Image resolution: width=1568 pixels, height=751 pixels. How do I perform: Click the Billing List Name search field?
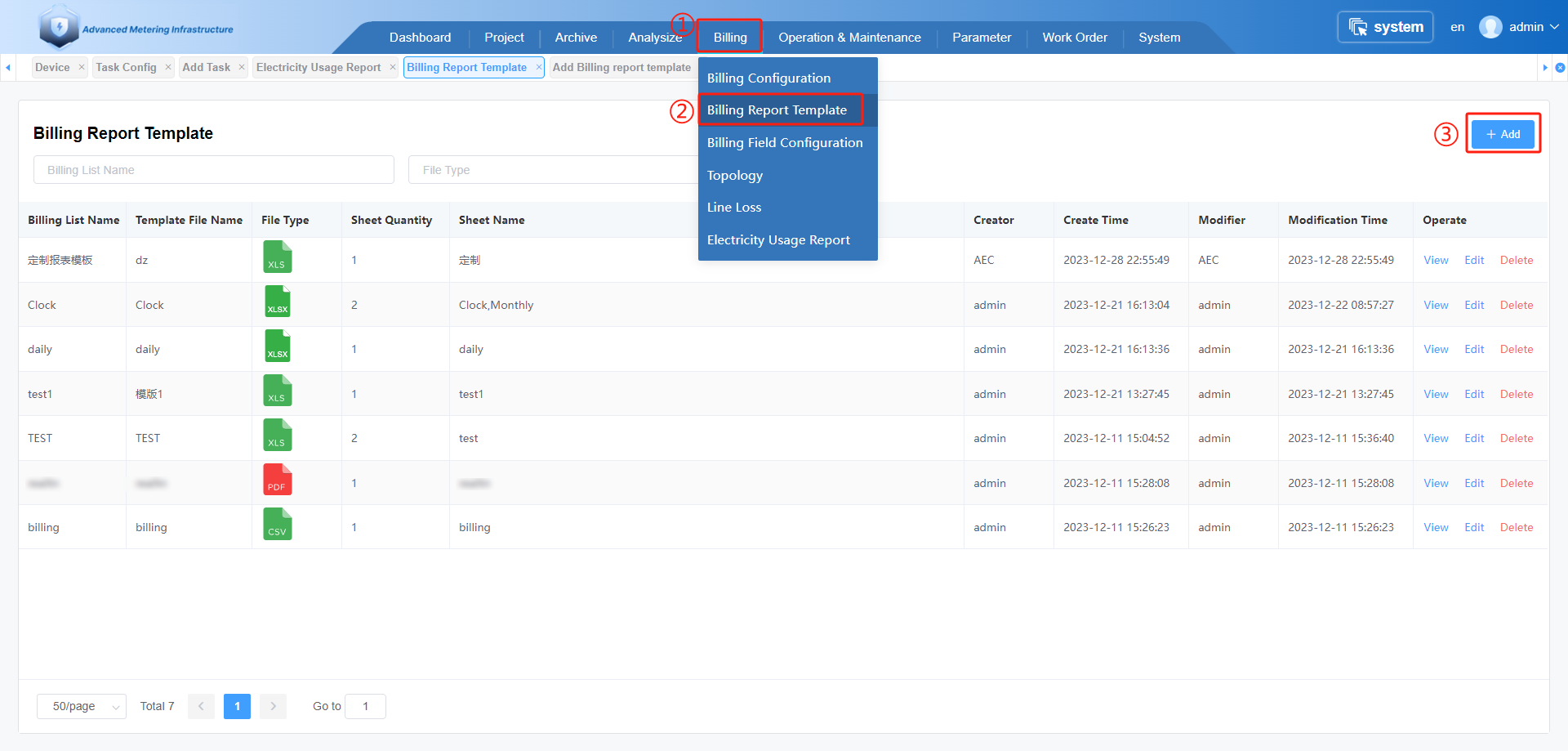[x=214, y=170]
